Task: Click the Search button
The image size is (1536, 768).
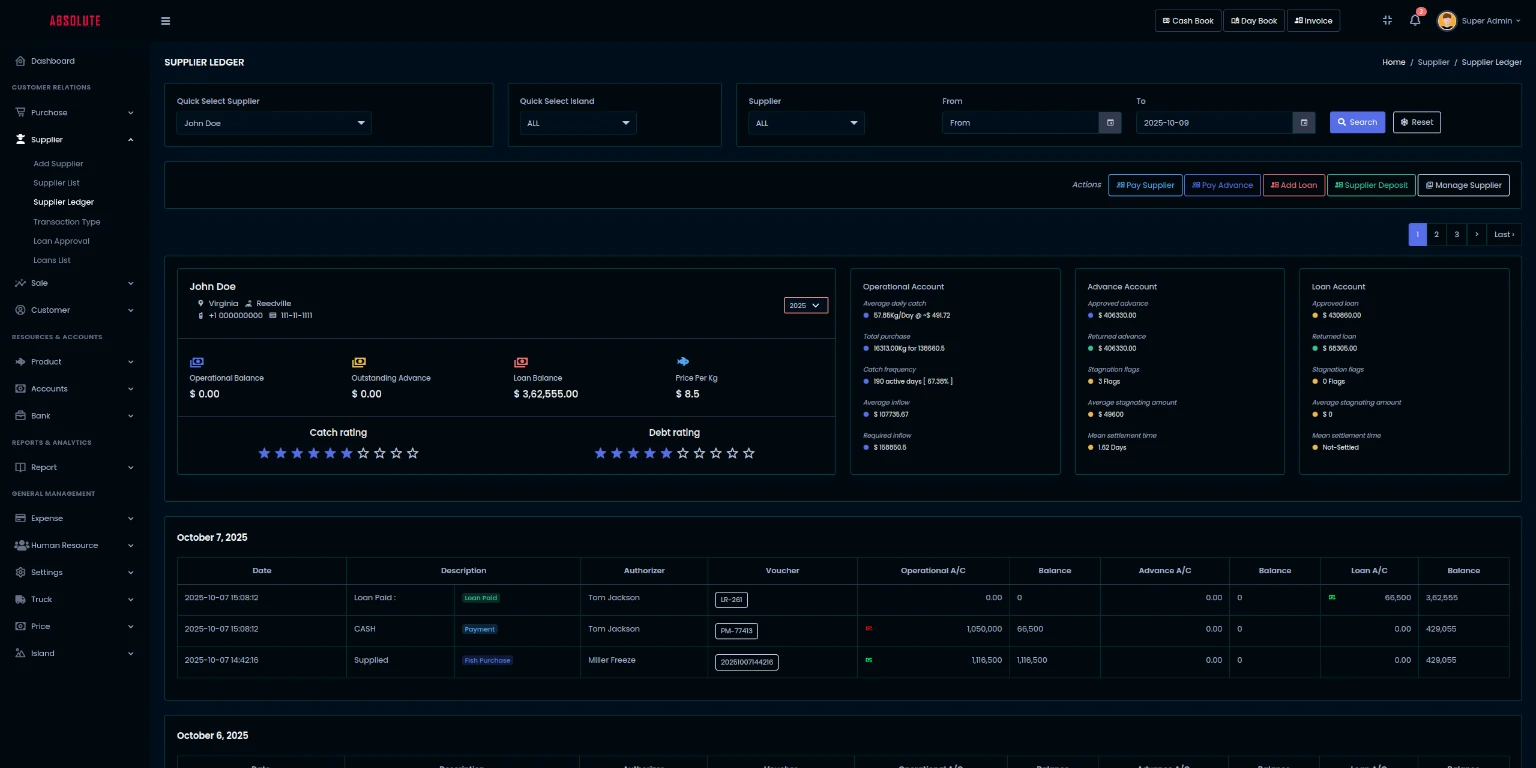Action: 1357,122
